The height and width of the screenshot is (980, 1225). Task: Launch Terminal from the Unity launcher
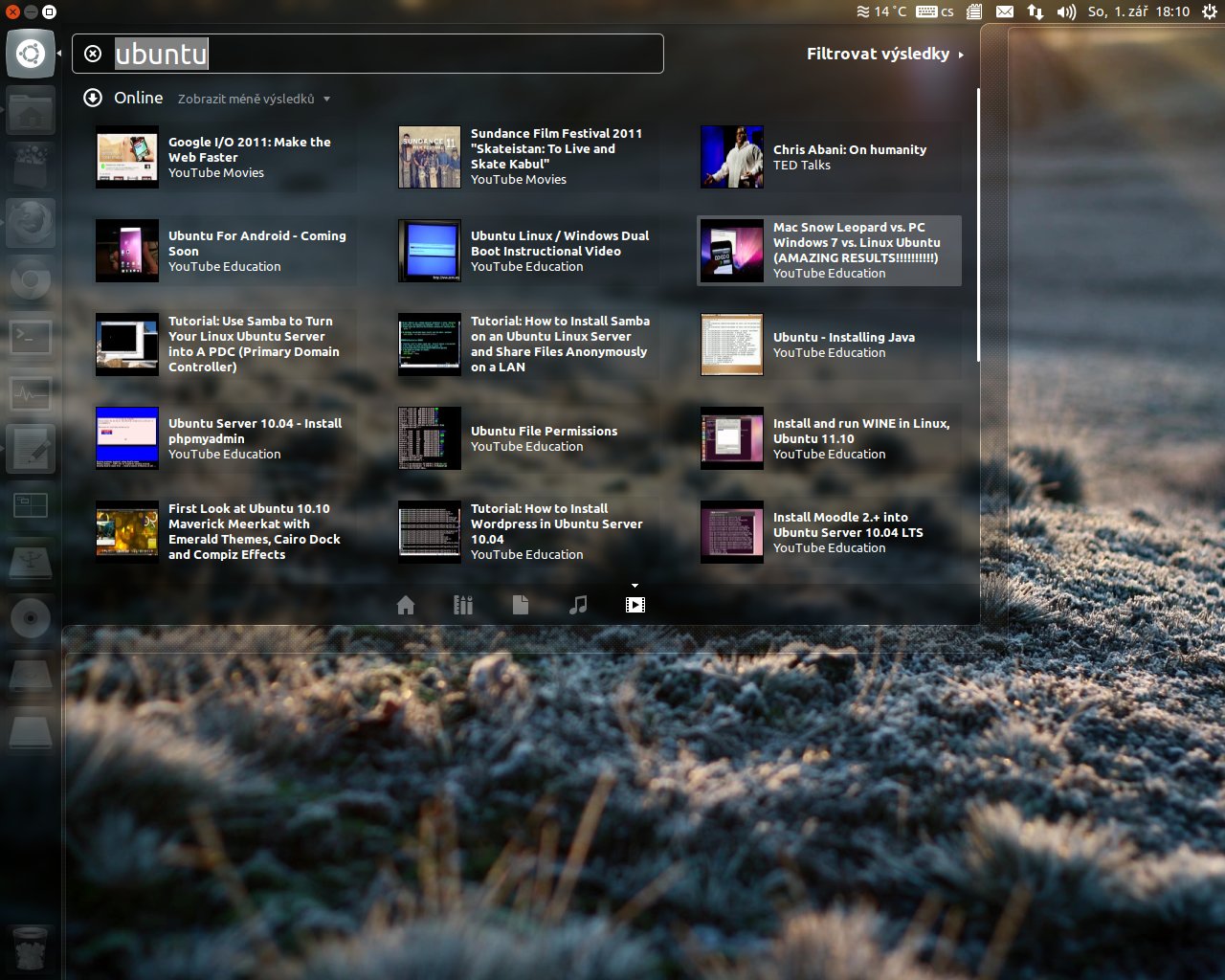point(31,337)
